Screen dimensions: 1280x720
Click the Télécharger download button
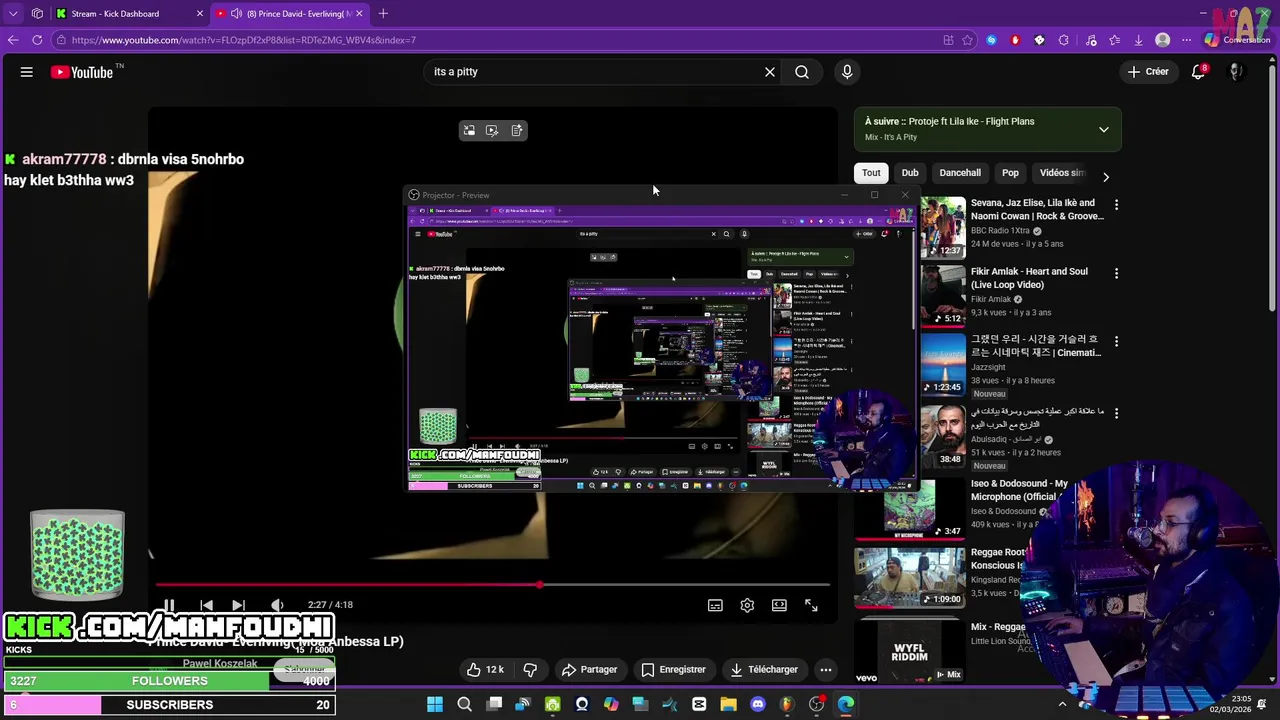point(764,670)
